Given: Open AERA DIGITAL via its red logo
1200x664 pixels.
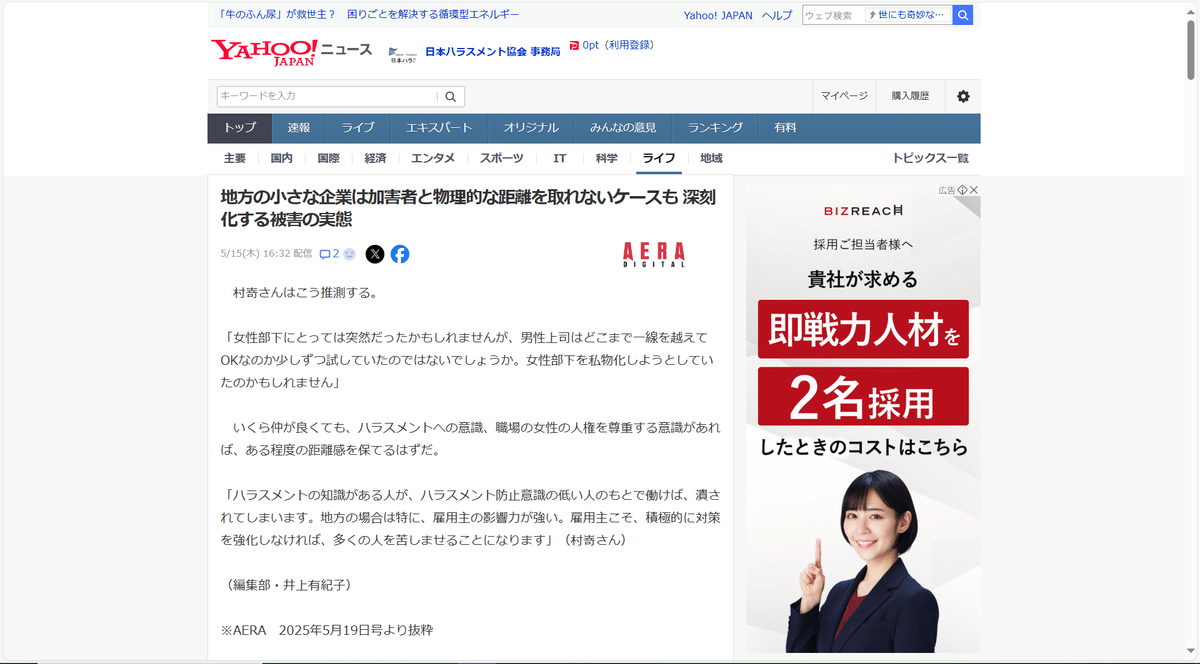Looking at the screenshot, I should (x=653, y=255).
